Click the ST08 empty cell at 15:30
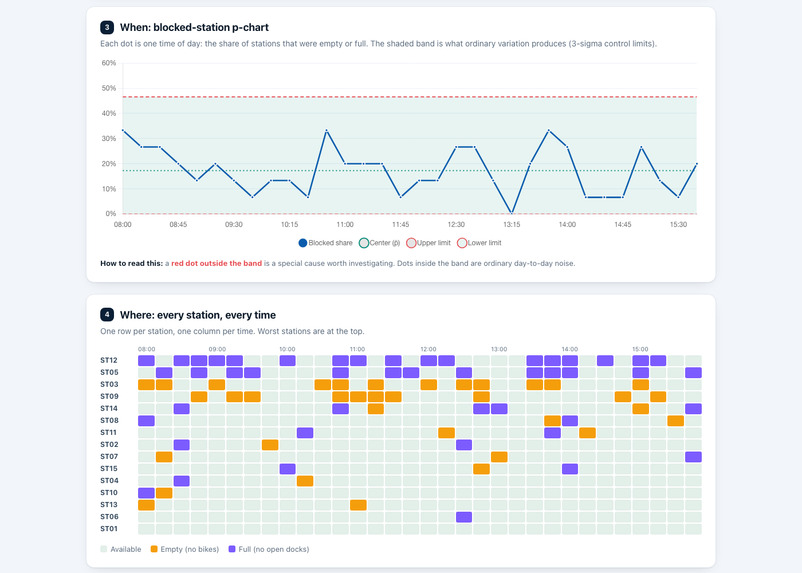802x573 pixels. pyautogui.click(x=676, y=421)
